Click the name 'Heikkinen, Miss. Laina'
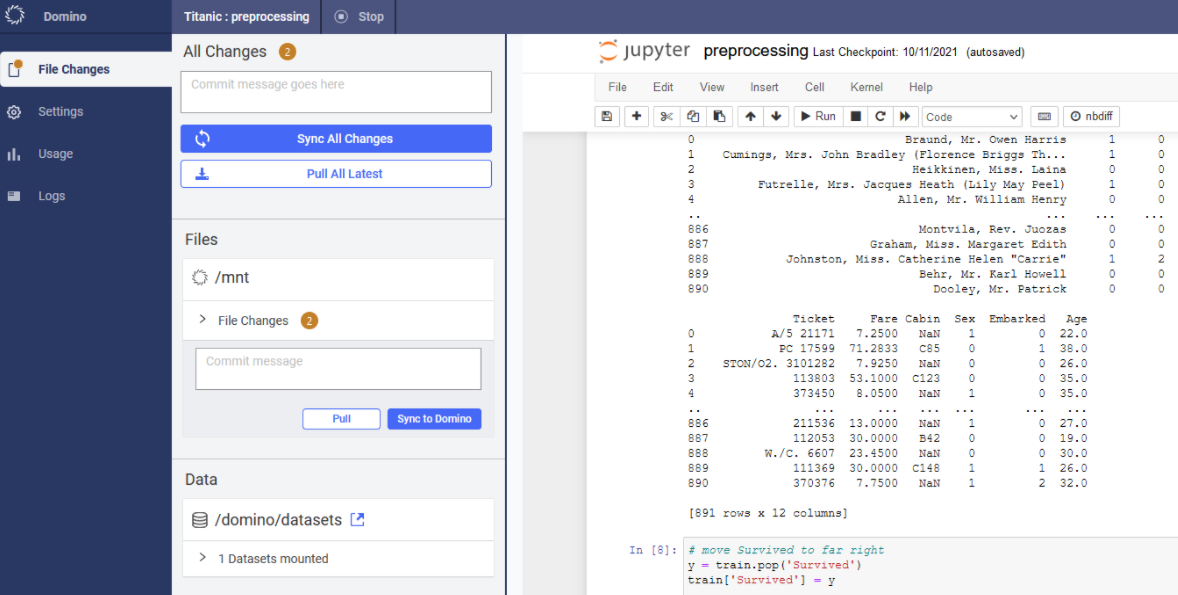This screenshot has height=595, width=1178. point(989,170)
